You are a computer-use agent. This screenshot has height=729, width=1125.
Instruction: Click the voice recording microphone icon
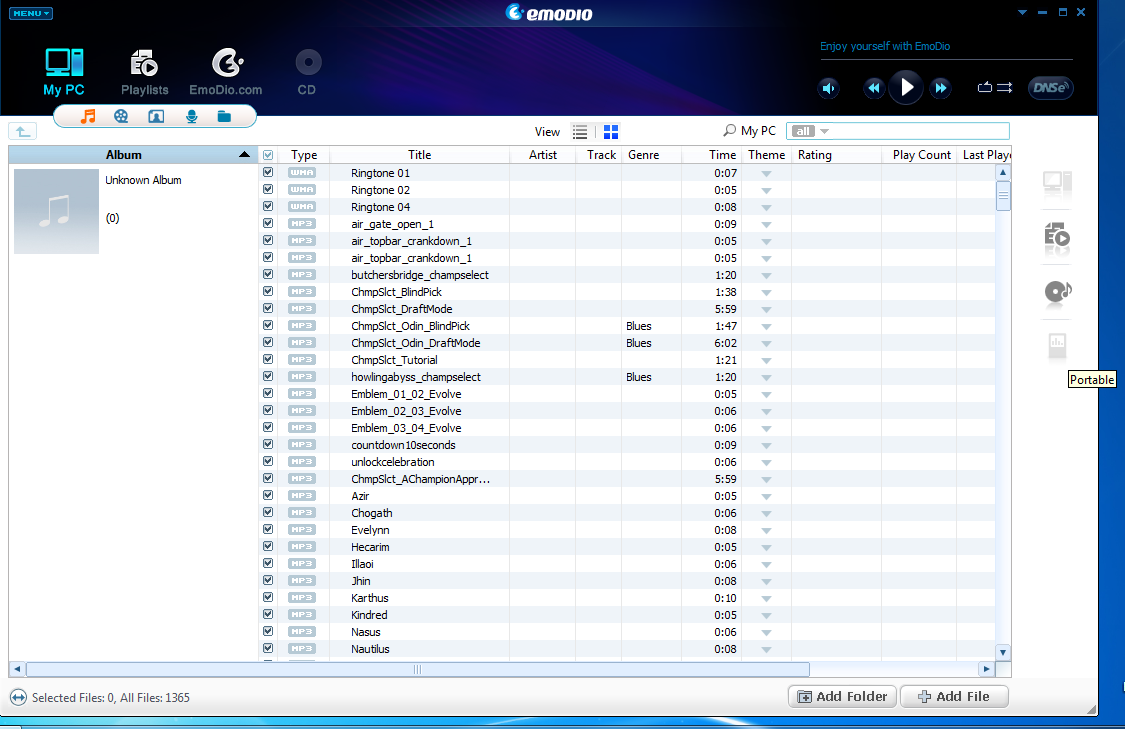[191, 117]
